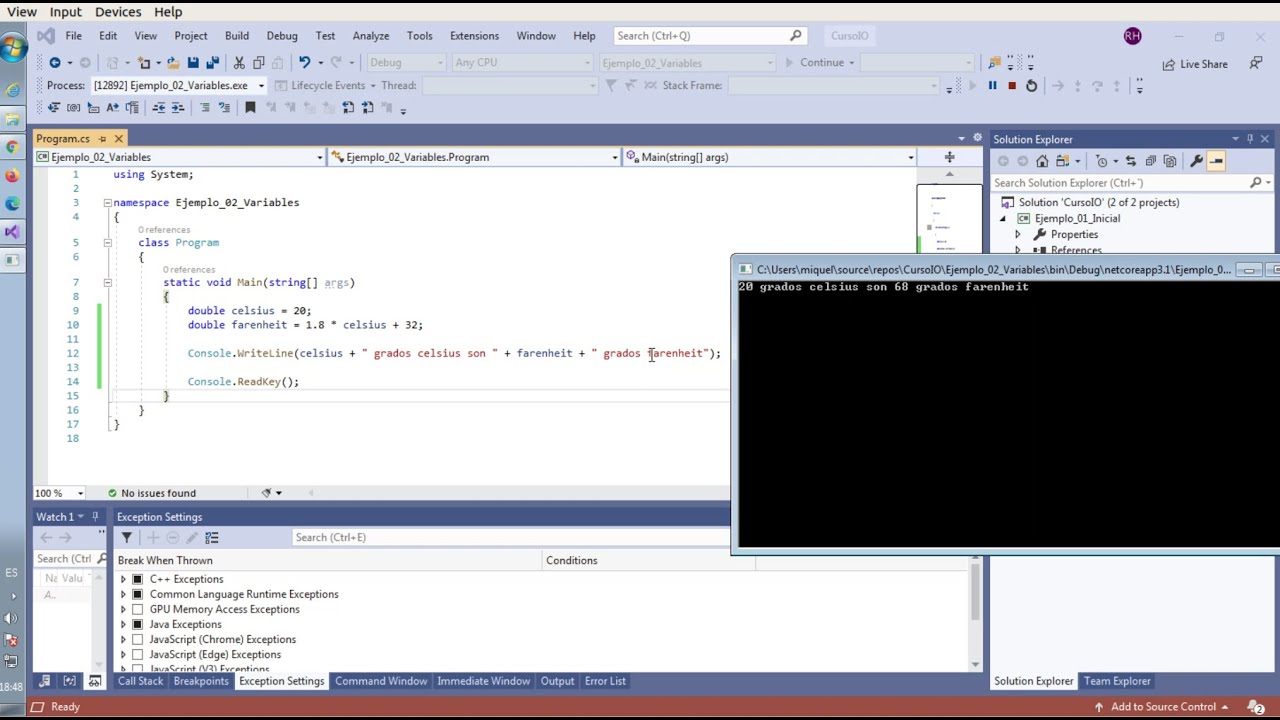Open the Build menu
The height and width of the screenshot is (720, 1280).
pyautogui.click(x=237, y=36)
